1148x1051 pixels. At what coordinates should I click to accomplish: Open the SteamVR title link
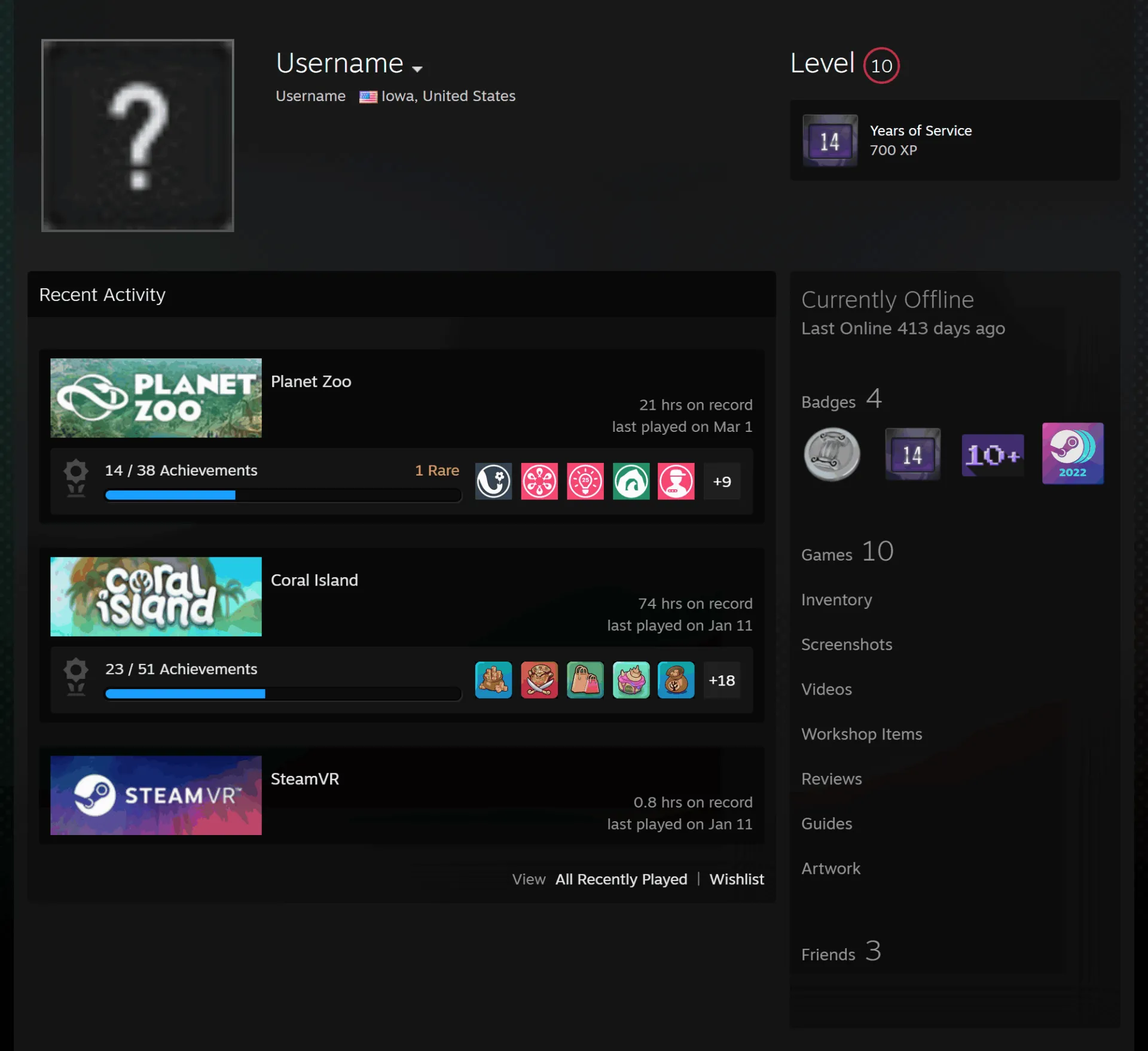(x=305, y=778)
